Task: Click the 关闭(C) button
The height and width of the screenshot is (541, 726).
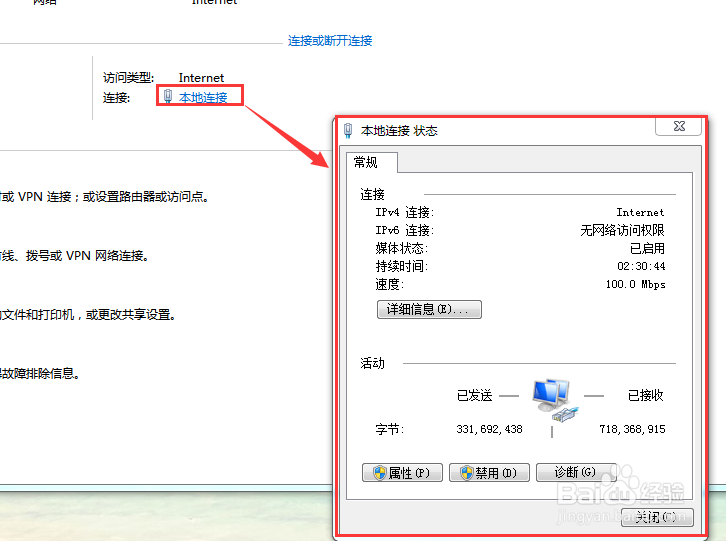Action: coord(657,517)
